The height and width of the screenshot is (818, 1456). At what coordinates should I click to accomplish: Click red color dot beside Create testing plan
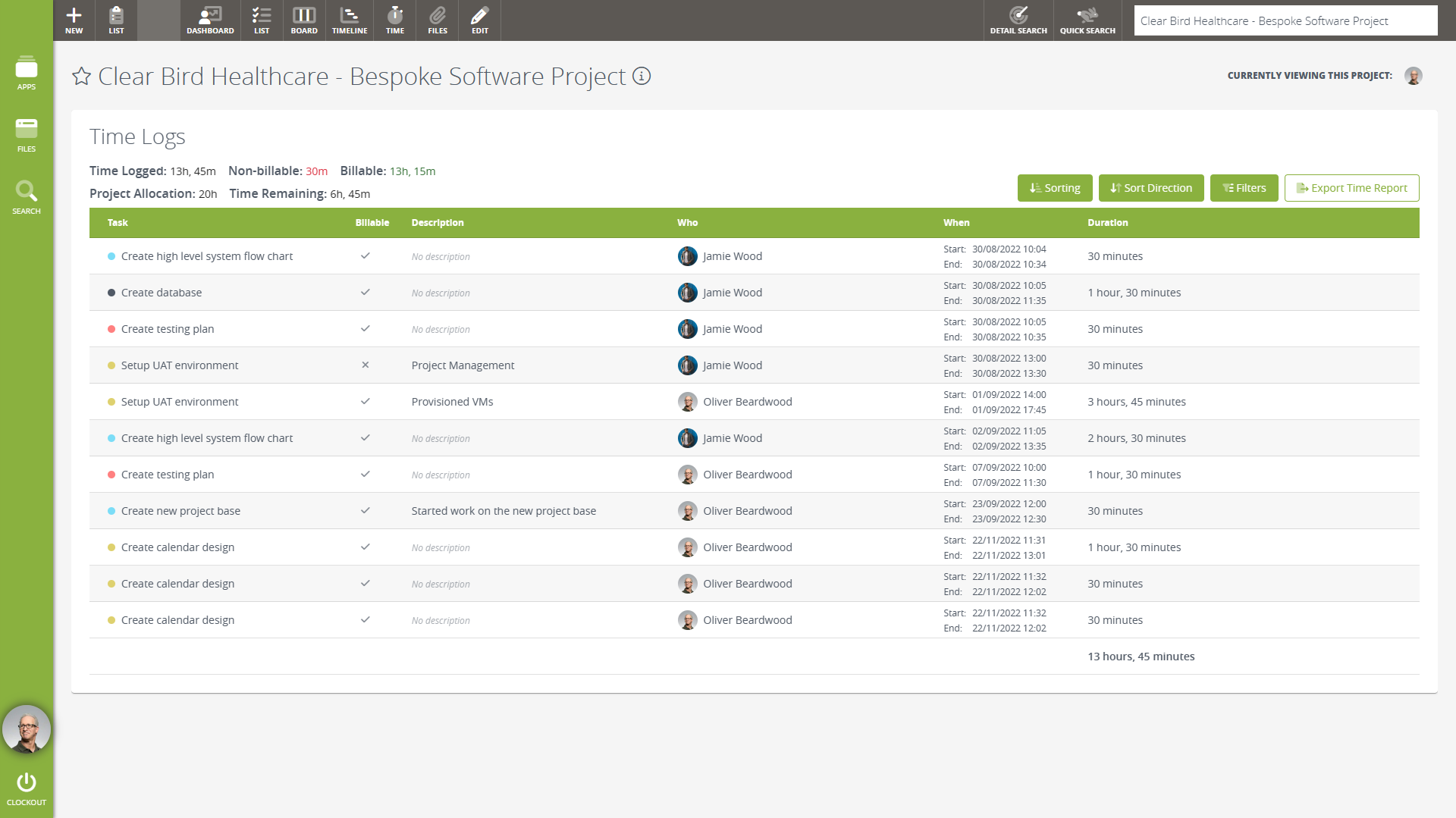tap(111, 329)
